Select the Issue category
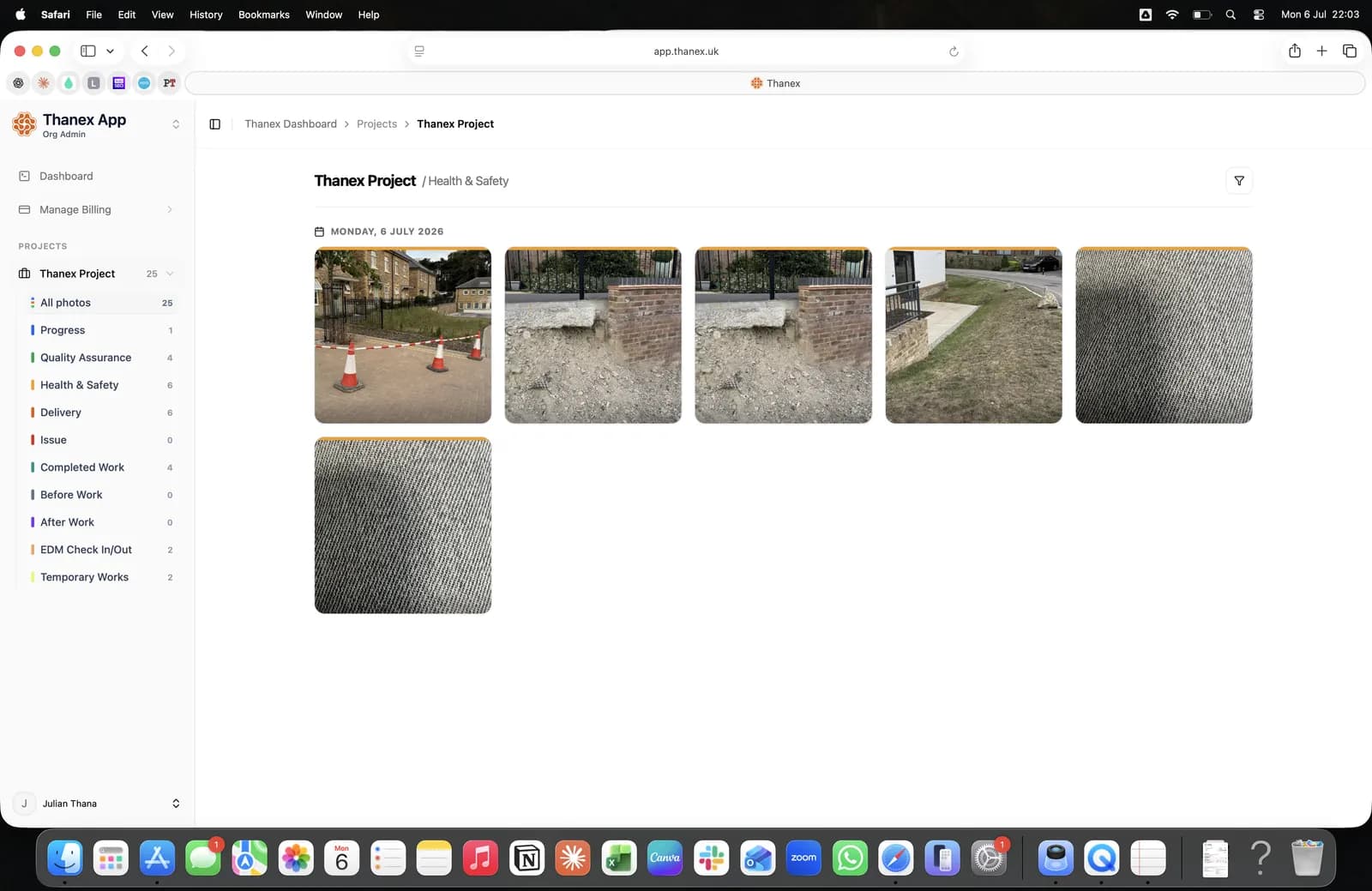Viewport: 1372px width, 891px height. (x=100, y=440)
